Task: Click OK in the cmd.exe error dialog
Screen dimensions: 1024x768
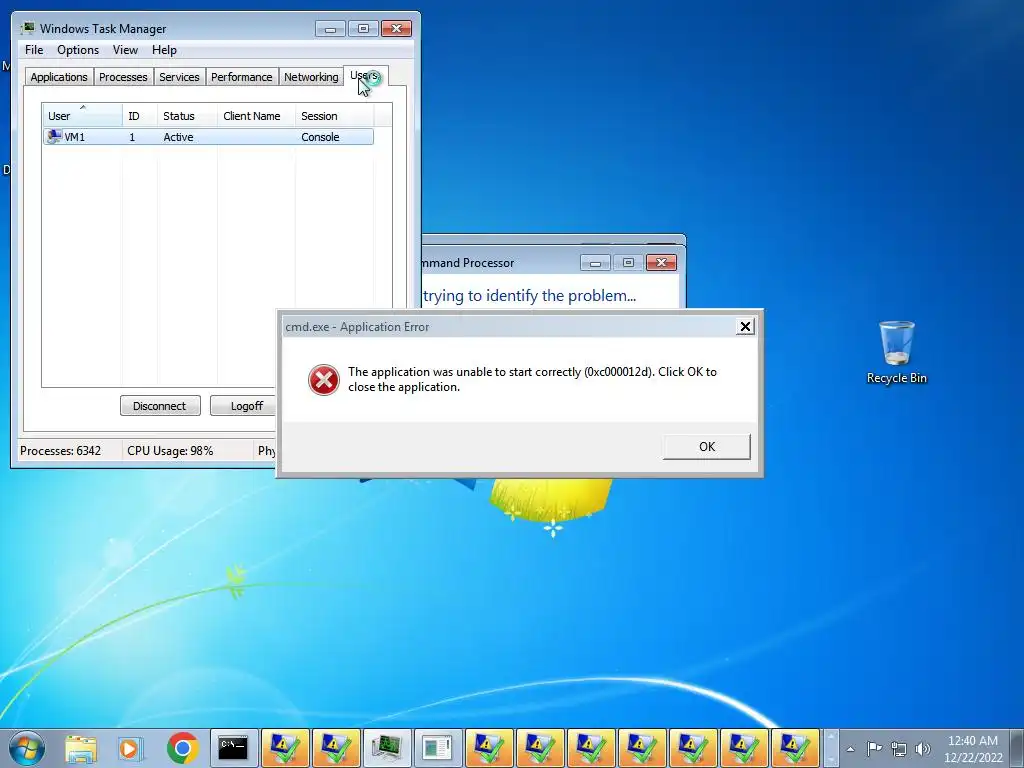Action: [707, 447]
